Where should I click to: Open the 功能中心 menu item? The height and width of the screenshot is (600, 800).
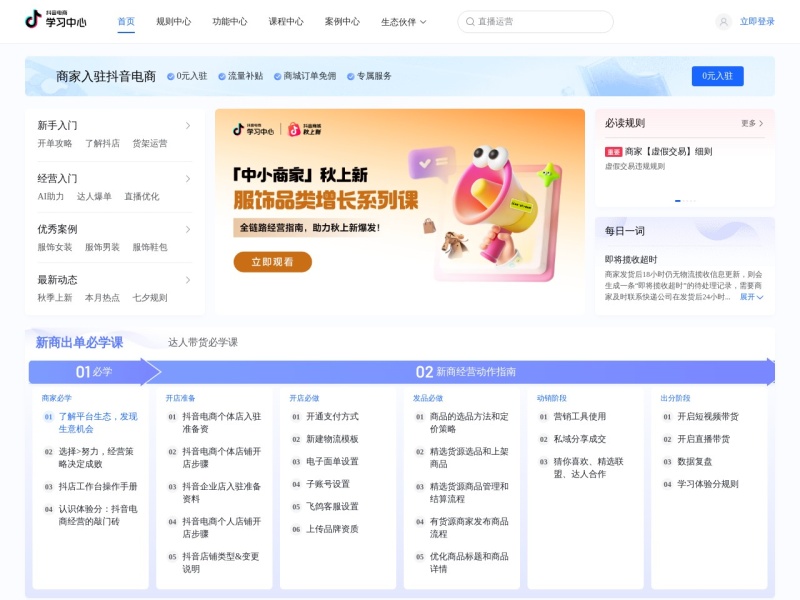pyautogui.click(x=230, y=21)
